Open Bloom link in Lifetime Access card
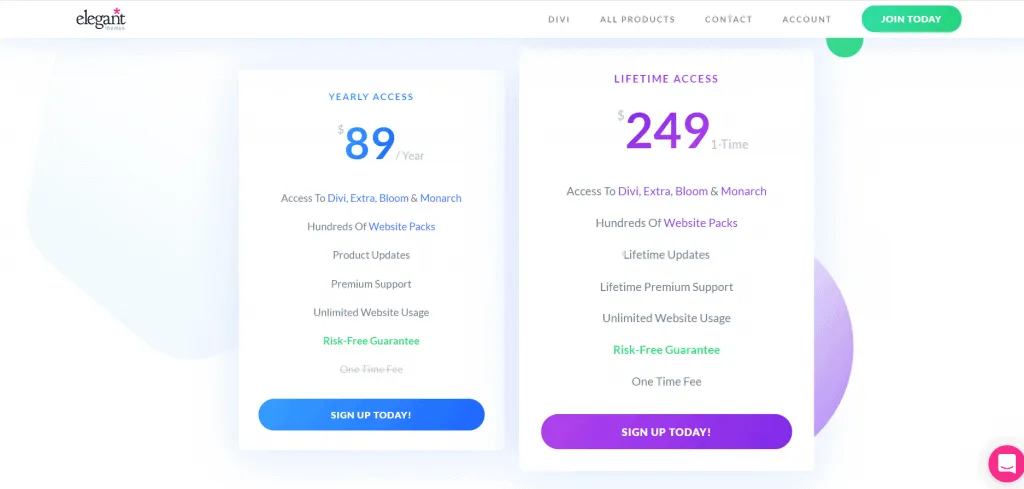The width and height of the screenshot is (1024, 489). [692, 191]
